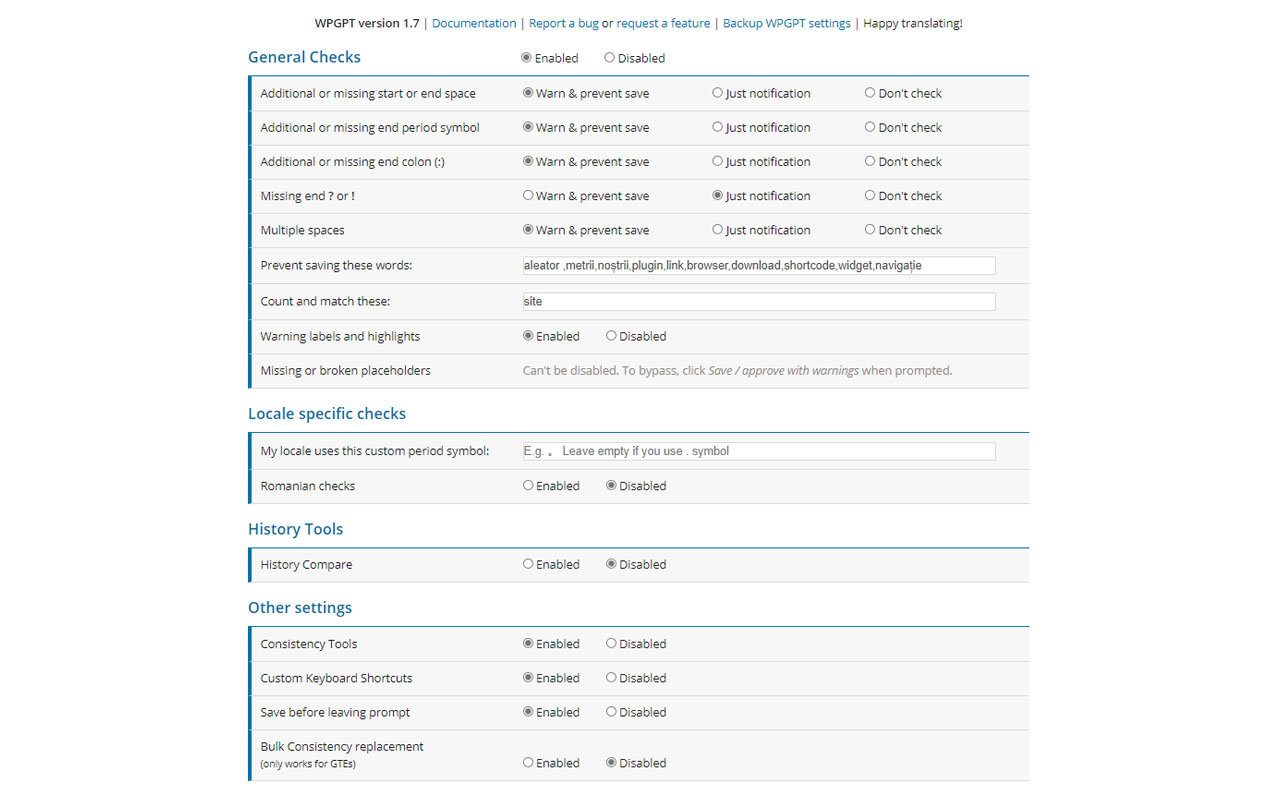
Task: Click the Prevent saving these words field
Action: click(x=758, y=265)
